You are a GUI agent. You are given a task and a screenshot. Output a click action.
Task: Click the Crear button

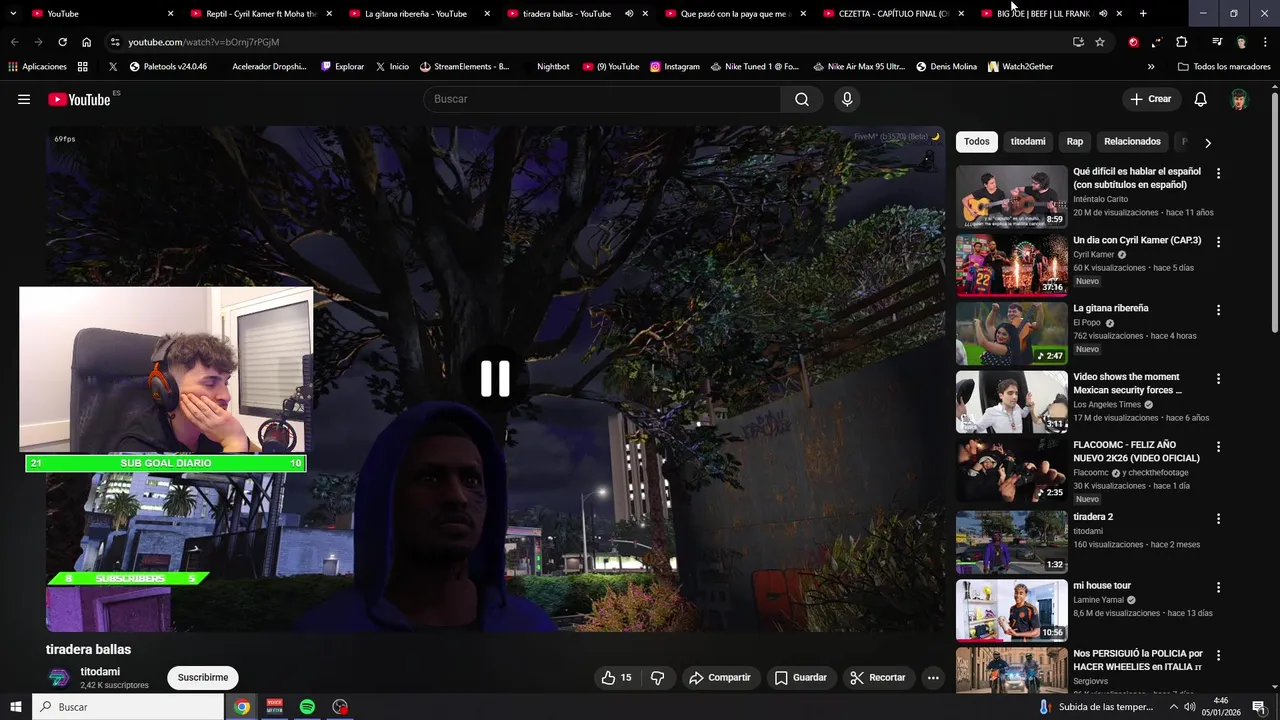point(1150,99)
